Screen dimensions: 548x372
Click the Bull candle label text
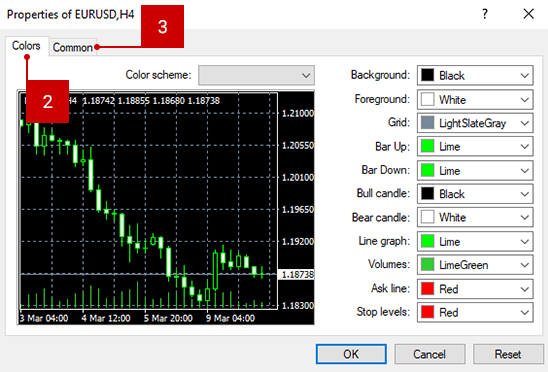click(383, 193)
